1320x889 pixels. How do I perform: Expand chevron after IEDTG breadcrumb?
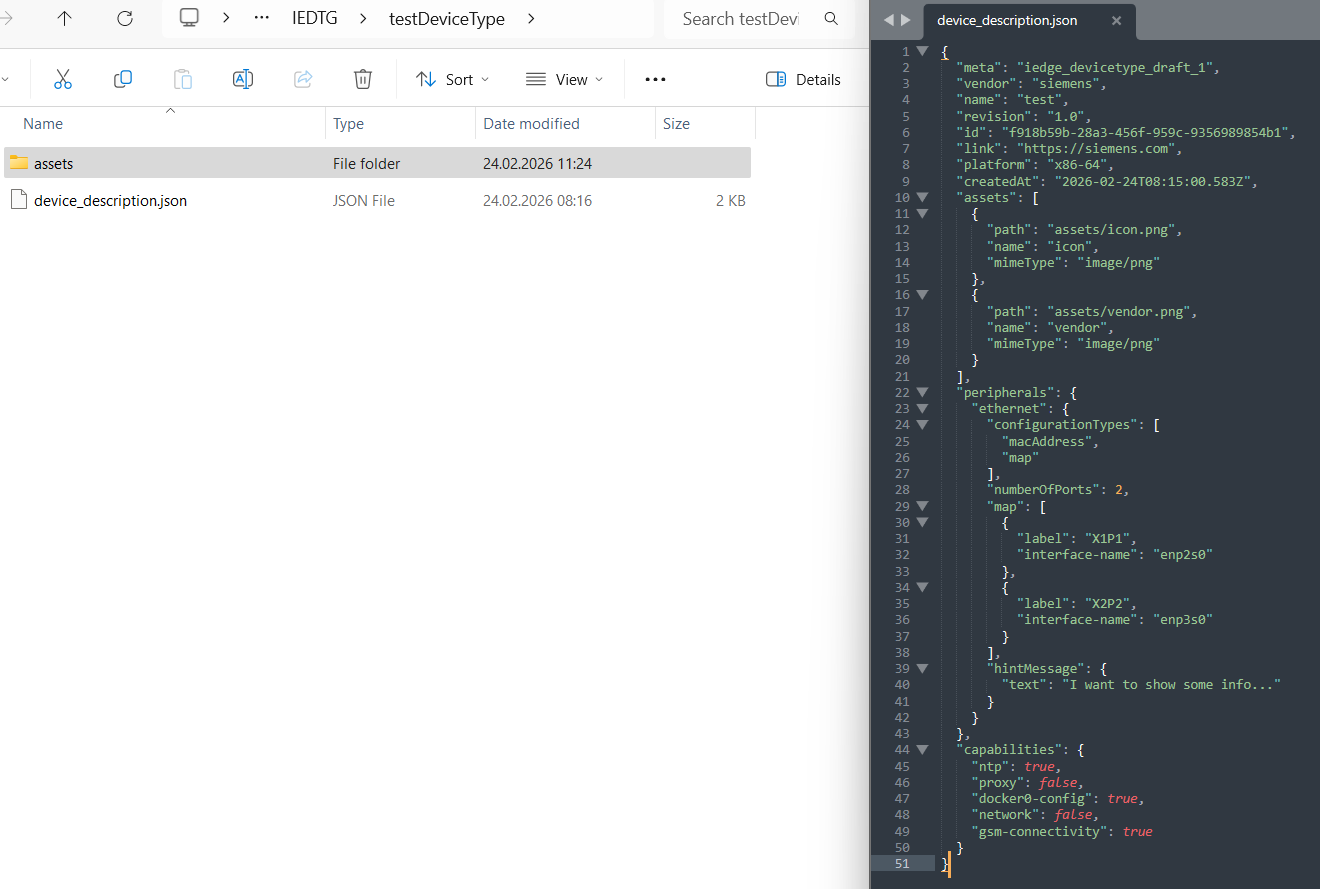tap(363, 18)
